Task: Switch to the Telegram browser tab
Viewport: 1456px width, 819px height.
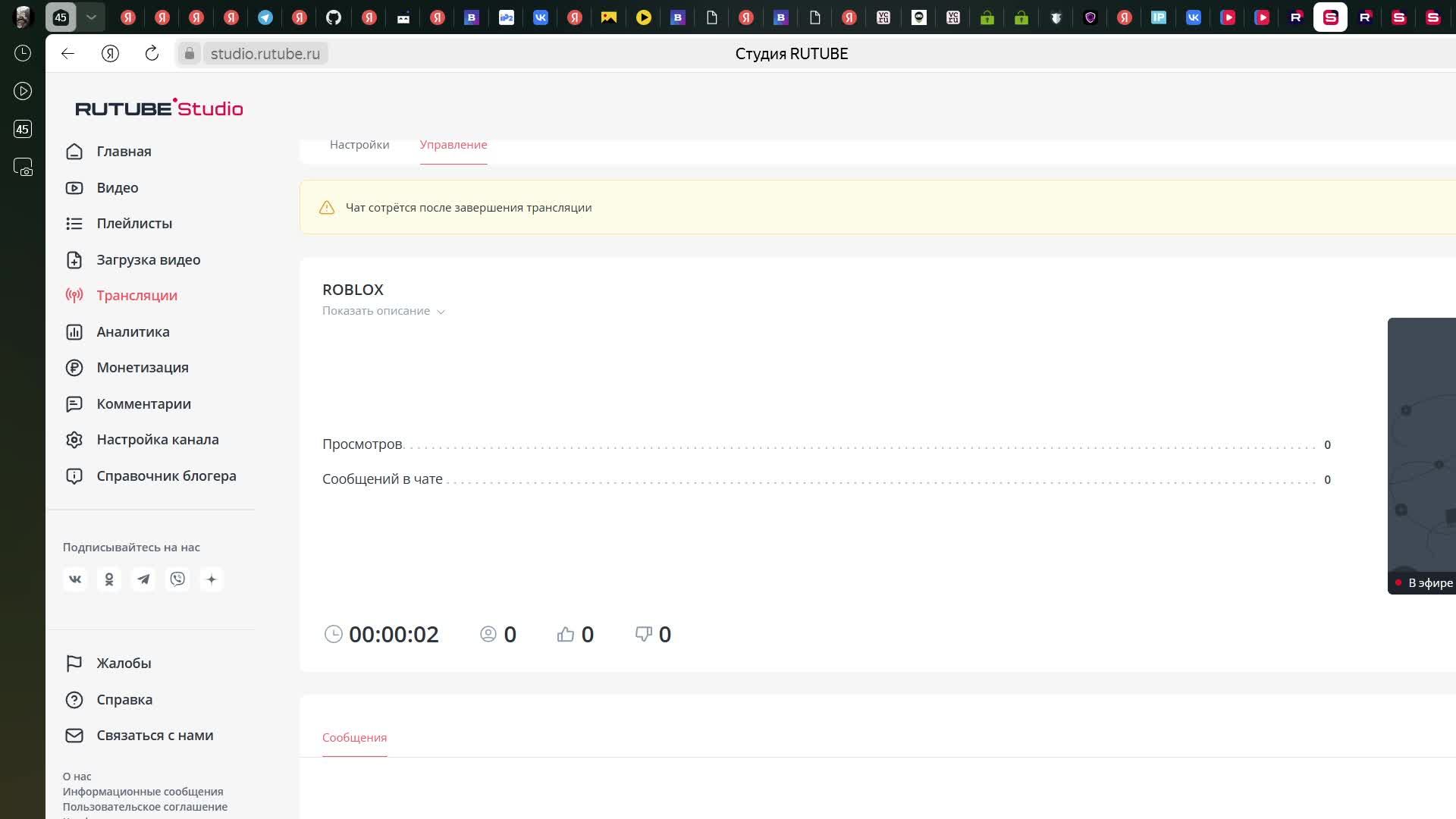Action: tap(265, 17)
